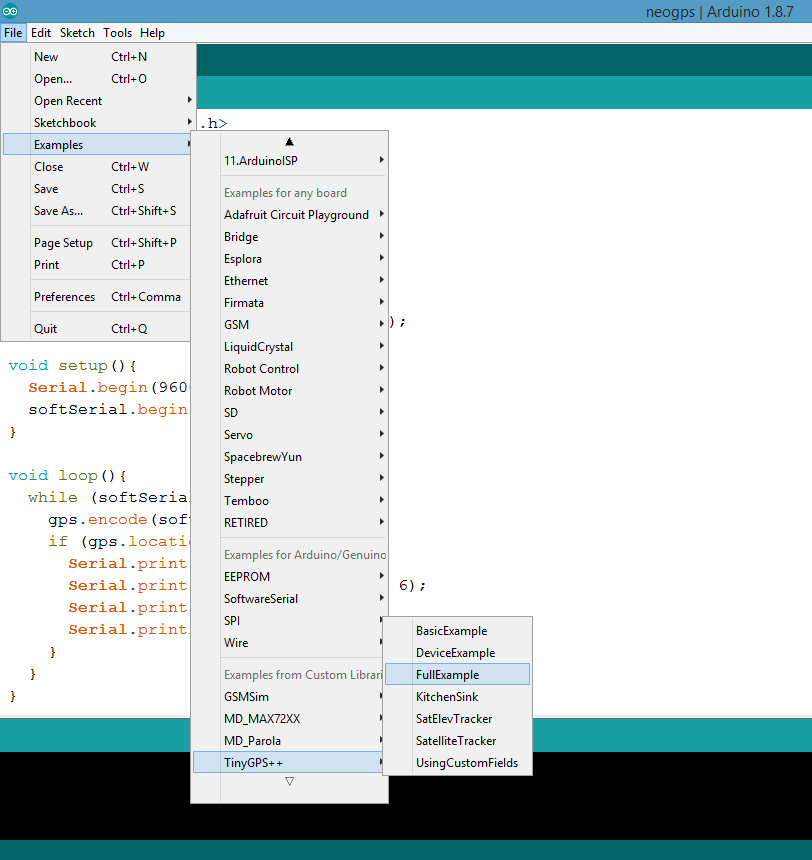The width and height of the screenshot is (812, 860).
Task: Open the SpacebrewYun examples submenu
Action: click(289, 456)
